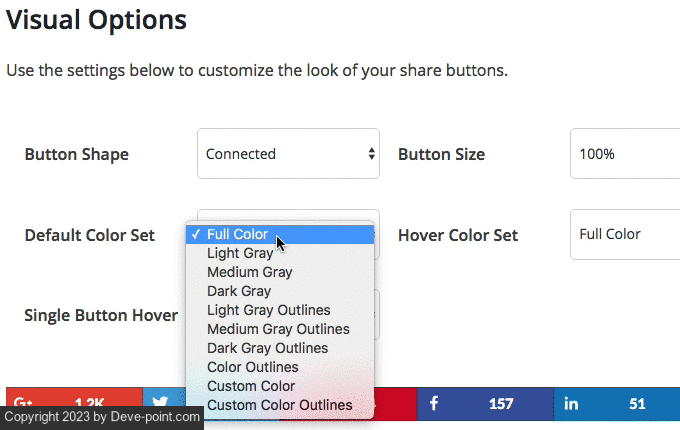Pick the Light Gray Outlines option
Viewport: 680px width, 430px height.
click(x=268, y=310)
